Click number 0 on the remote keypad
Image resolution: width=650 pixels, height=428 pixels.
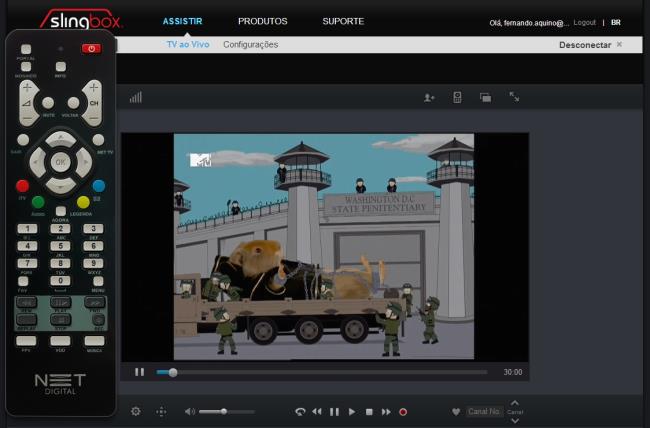[61, 281]
